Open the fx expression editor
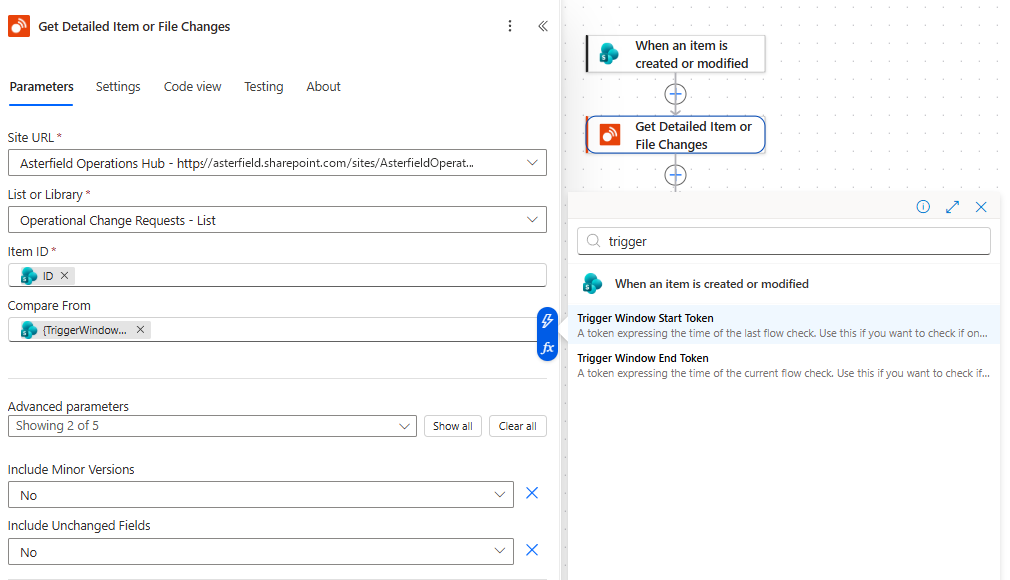 547,348
